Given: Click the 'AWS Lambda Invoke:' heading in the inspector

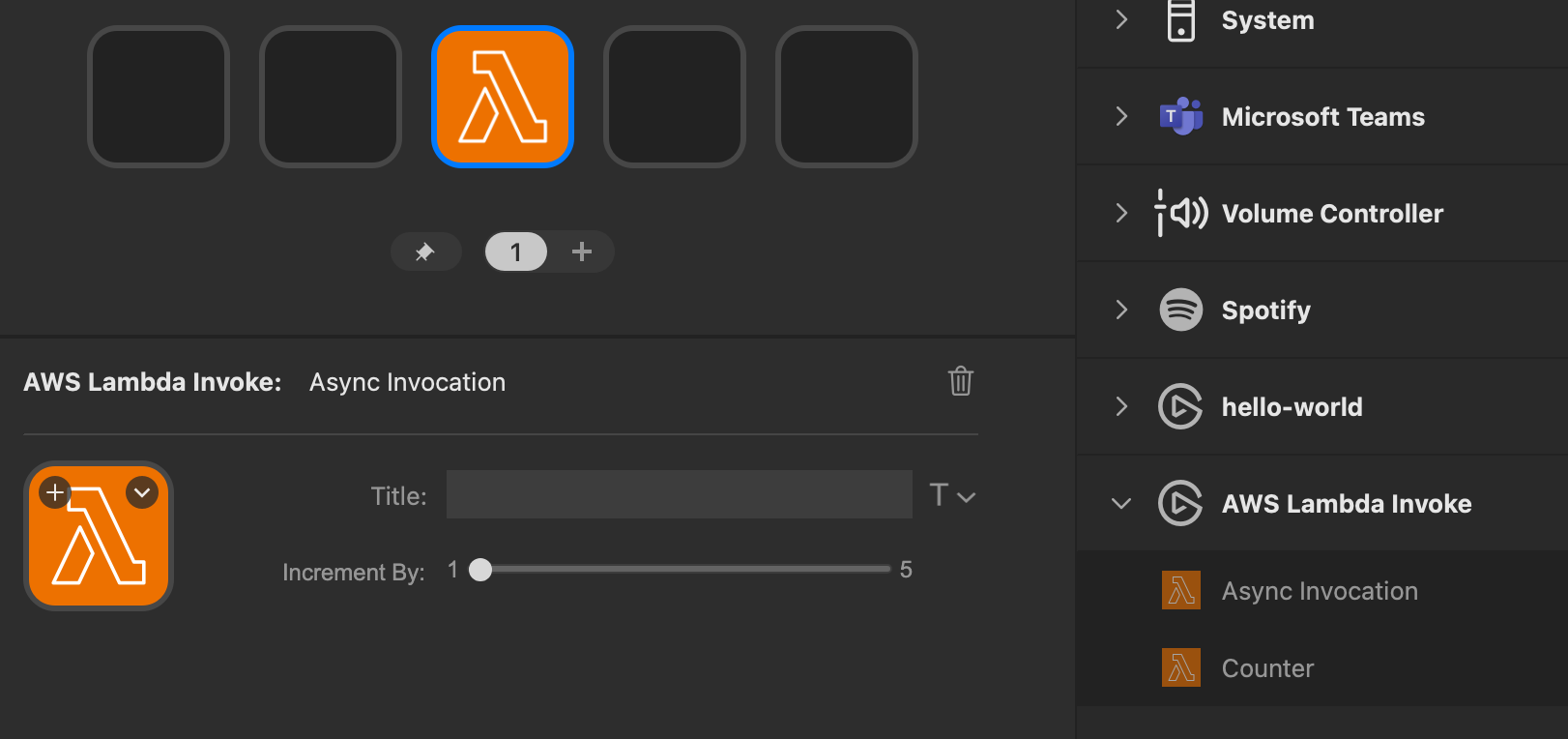Looking at the screenshot, I should 153,382.
